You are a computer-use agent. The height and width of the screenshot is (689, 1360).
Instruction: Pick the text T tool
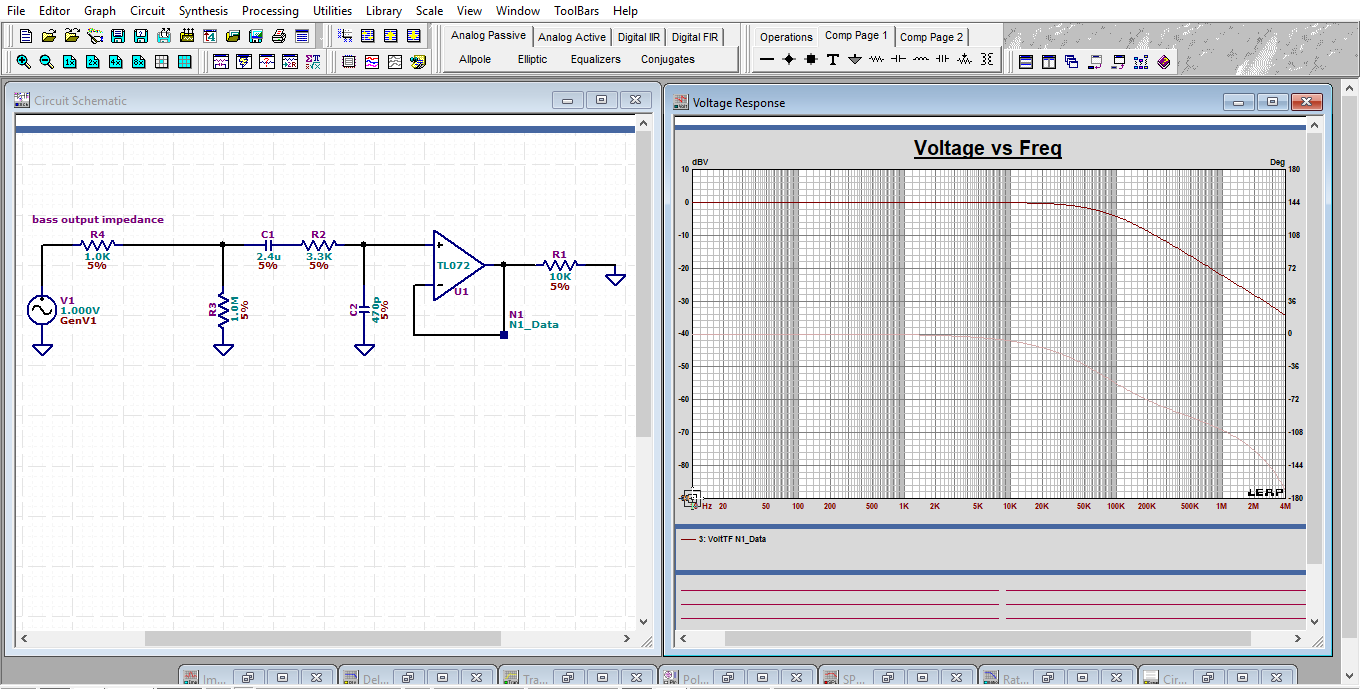point(833,60)
